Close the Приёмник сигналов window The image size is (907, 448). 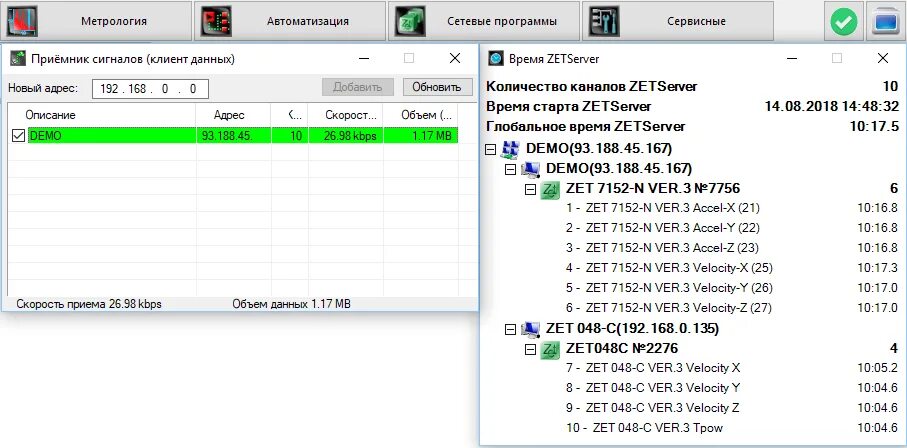455,58
